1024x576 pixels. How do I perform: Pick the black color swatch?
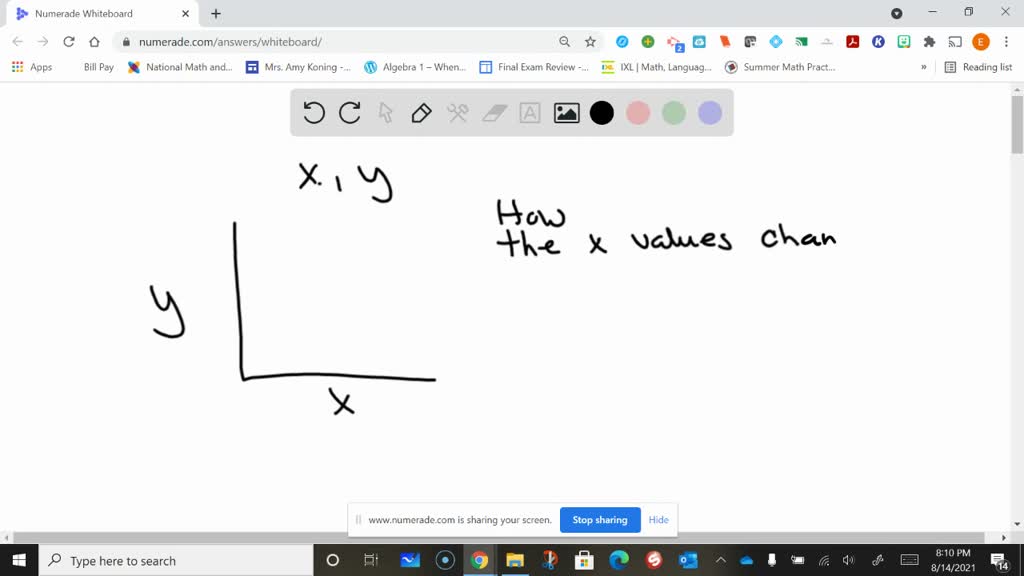coord(601,113)
